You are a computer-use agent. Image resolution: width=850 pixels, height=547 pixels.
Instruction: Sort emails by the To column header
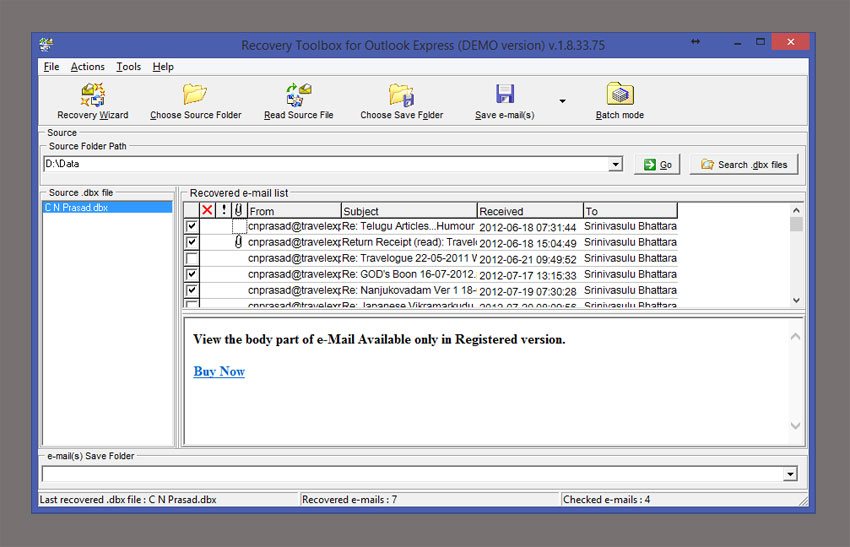[630, 210]
